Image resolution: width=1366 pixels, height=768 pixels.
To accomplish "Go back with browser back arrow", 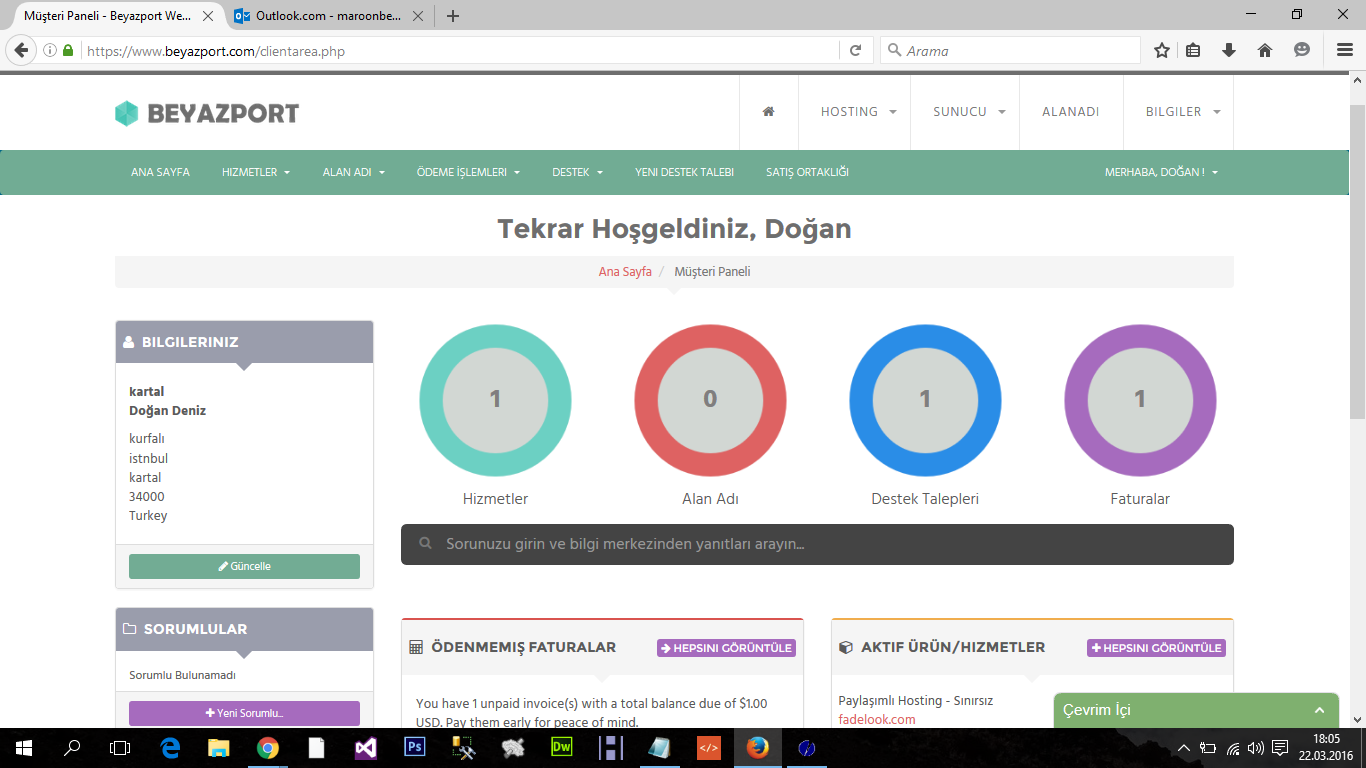I will click(21, 50).
